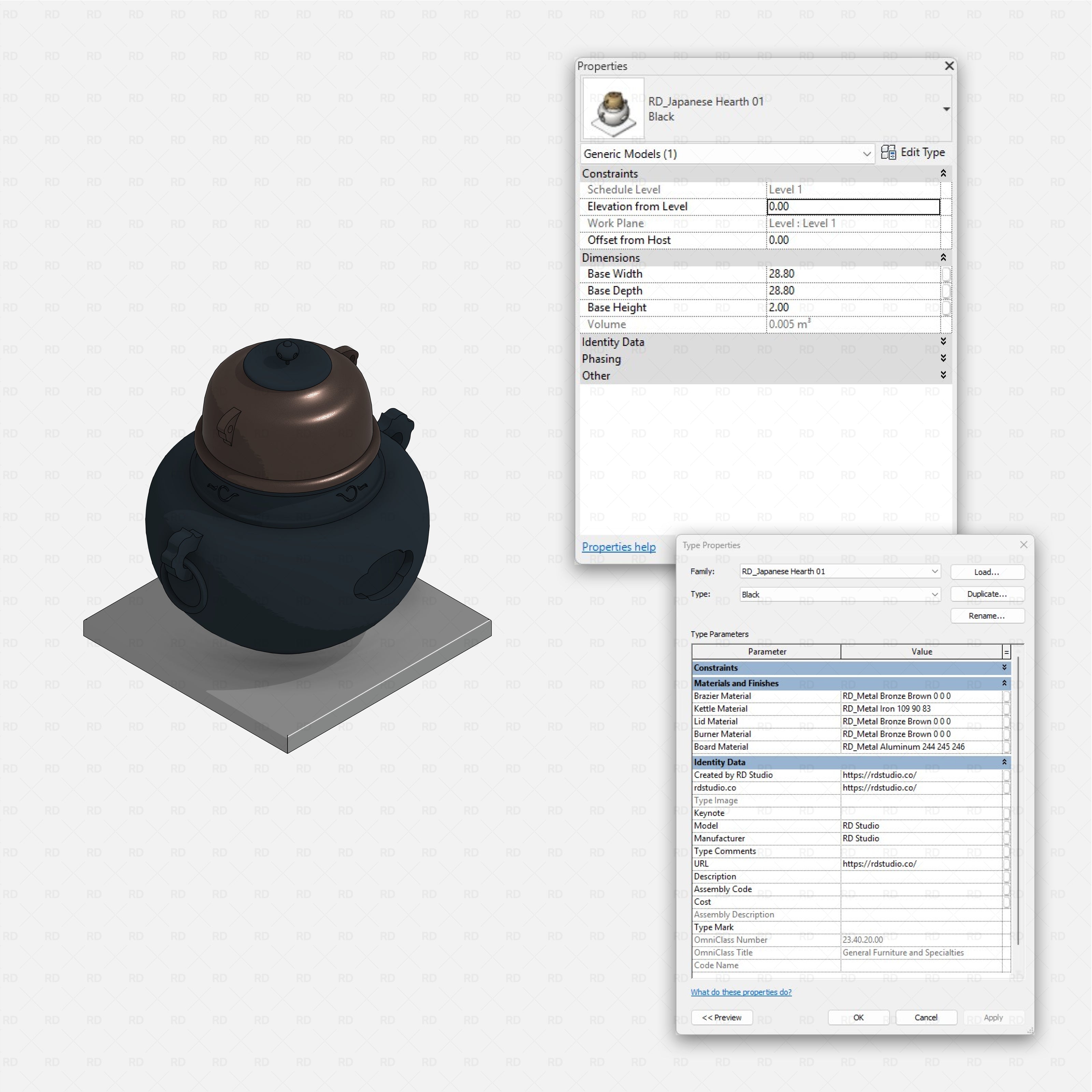Open the type selector dropdown arrow in Properties

[946, 109]
